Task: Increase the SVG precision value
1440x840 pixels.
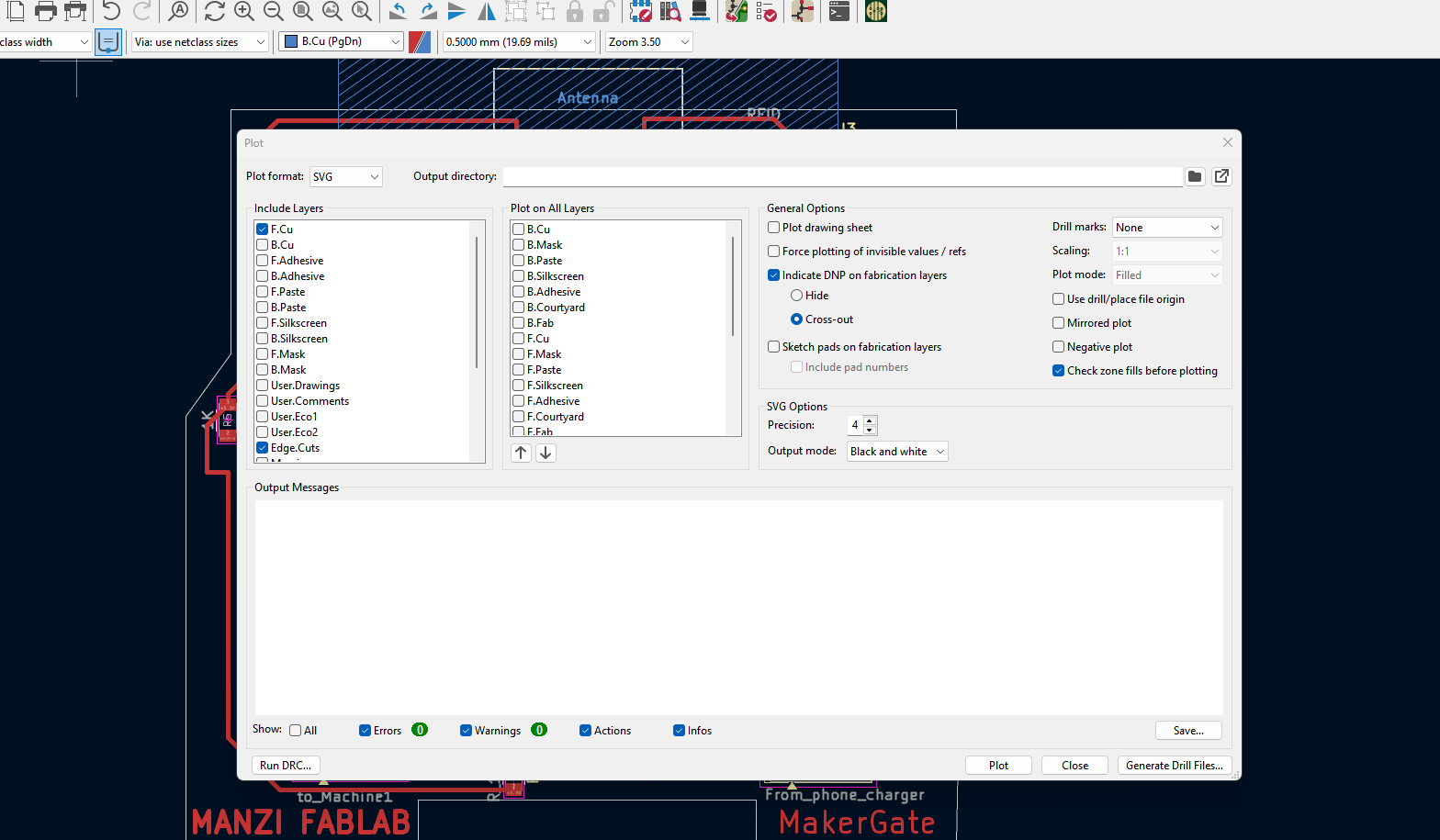Action: [x=871, y=420]
